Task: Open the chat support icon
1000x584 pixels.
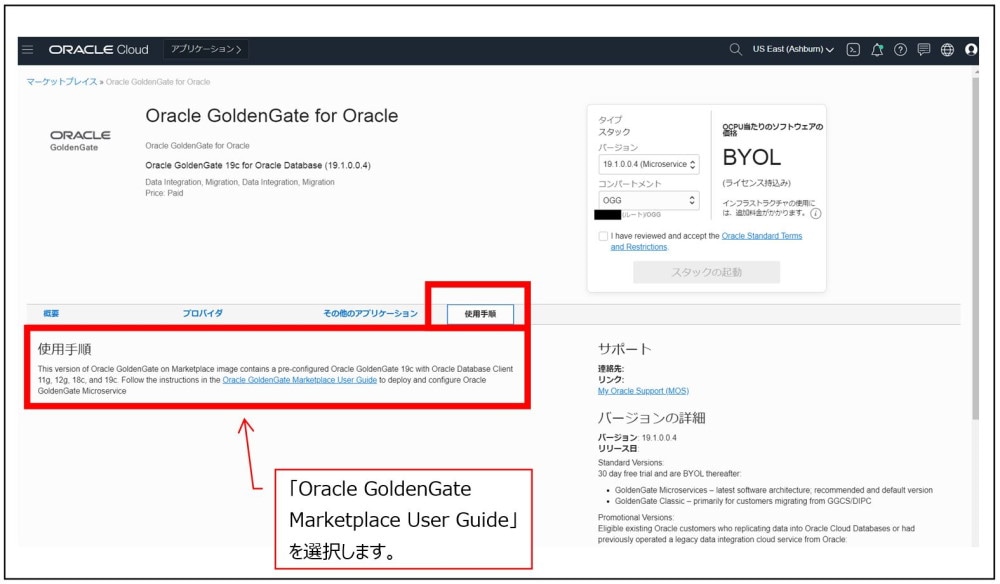Action: point(923,50)
